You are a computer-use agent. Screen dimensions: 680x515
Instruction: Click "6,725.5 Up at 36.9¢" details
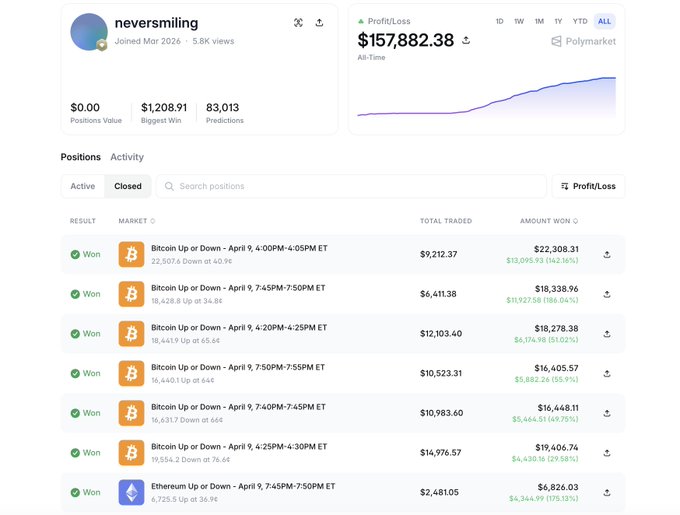(x=184, y=499)
